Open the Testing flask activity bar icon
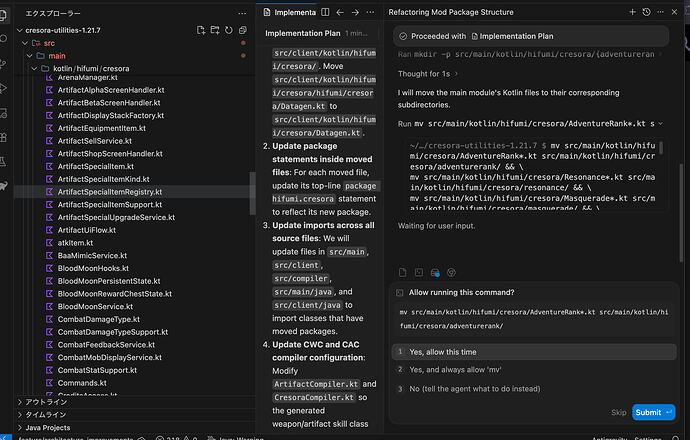Screen dimensions: 690x440 pos(3,161)
